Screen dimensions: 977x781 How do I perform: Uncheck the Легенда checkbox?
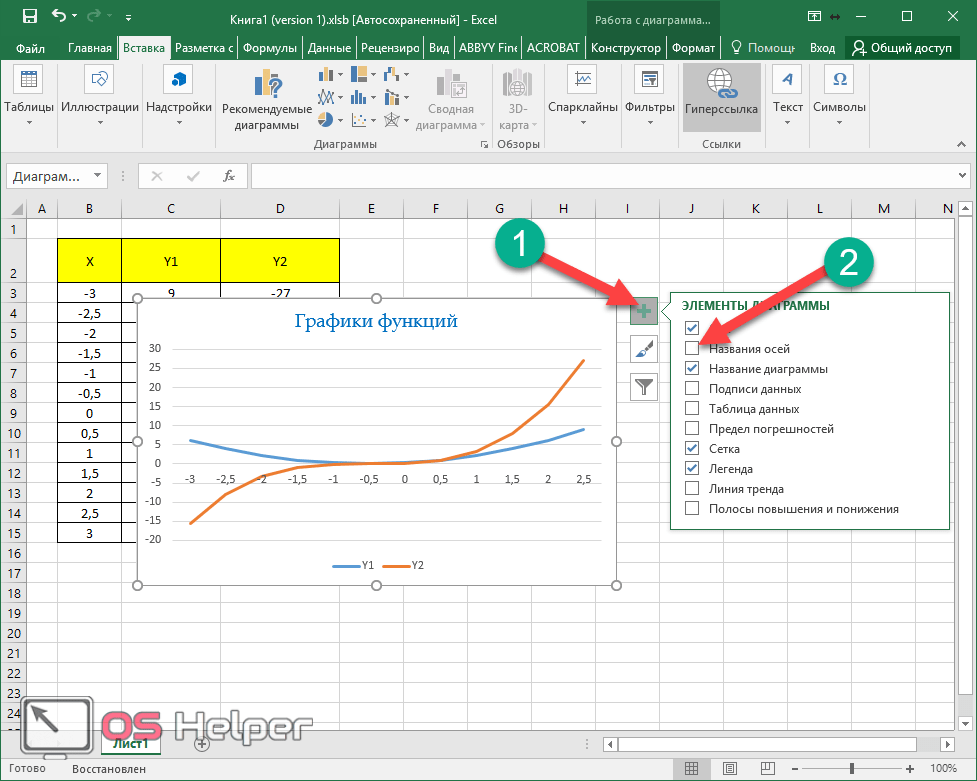click(x=692, y=469)
